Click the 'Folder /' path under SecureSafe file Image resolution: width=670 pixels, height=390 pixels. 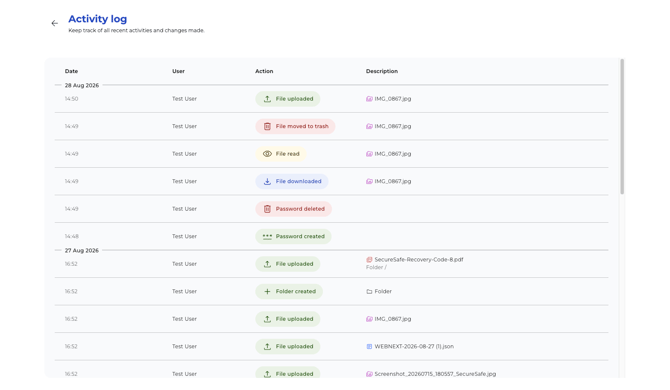376,267
